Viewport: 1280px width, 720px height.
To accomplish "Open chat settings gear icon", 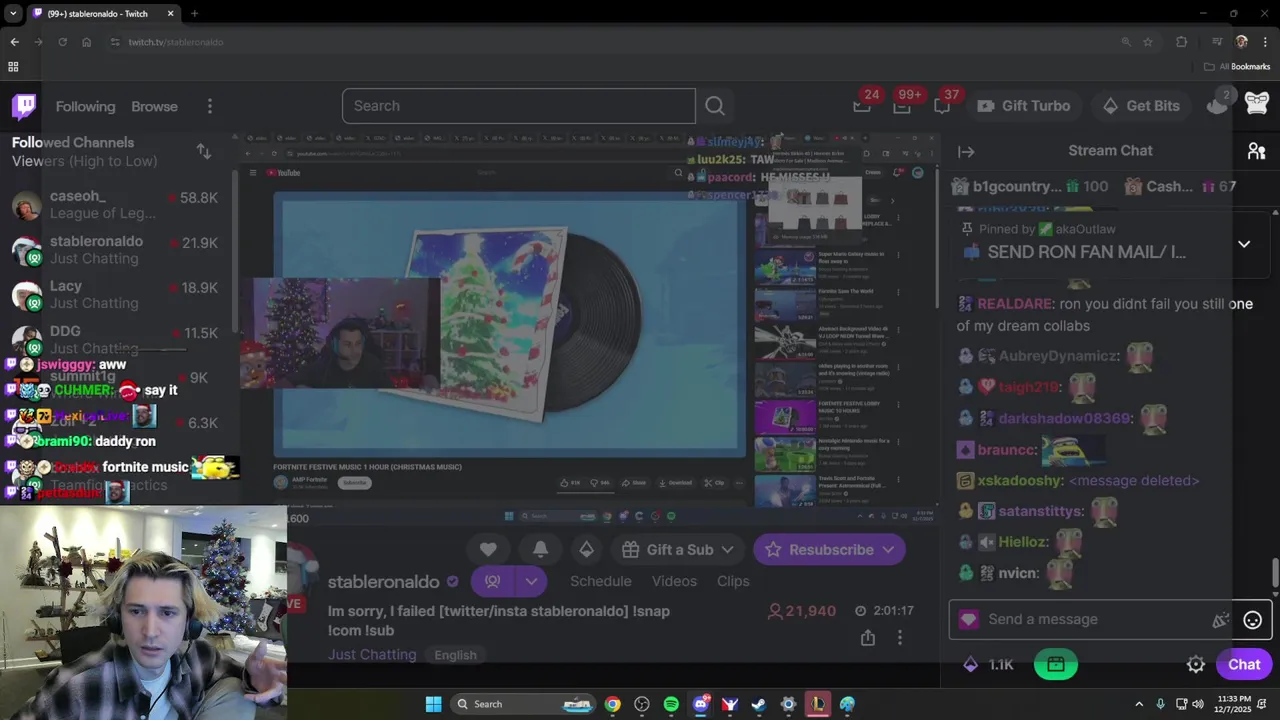I will (x=1196, y=664).
